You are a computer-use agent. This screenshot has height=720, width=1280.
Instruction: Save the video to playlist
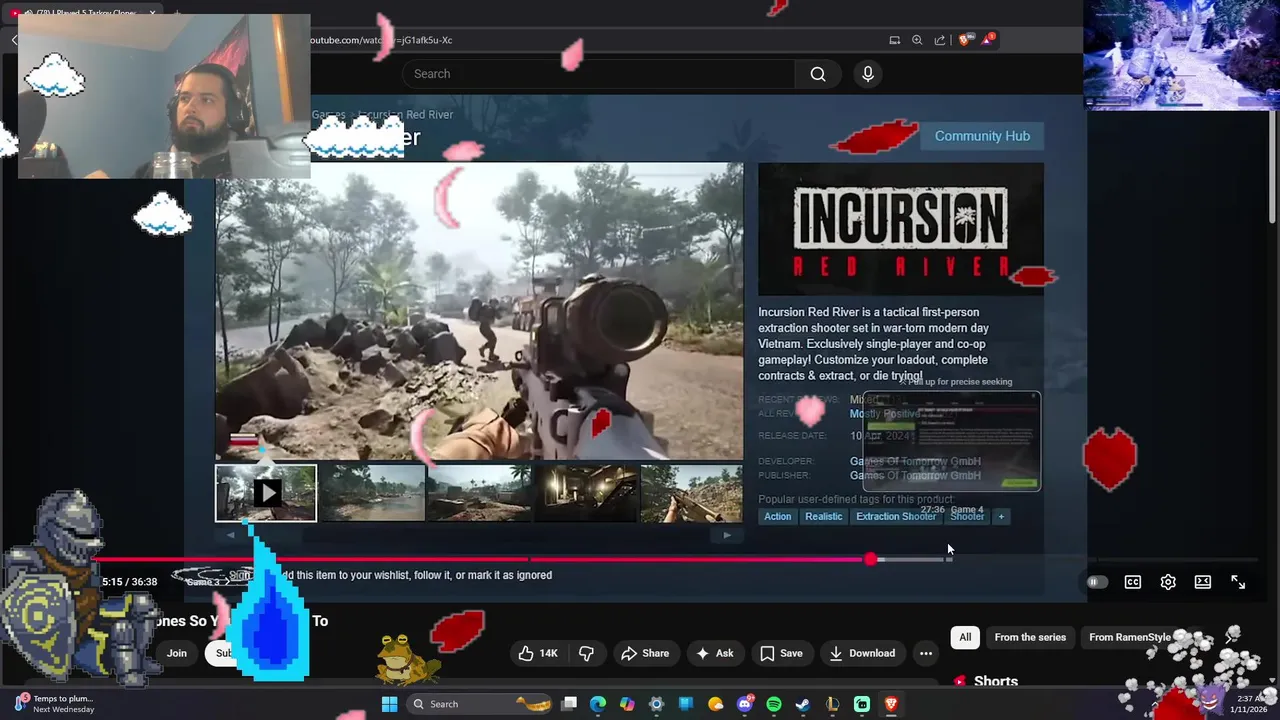coord(781,653)
